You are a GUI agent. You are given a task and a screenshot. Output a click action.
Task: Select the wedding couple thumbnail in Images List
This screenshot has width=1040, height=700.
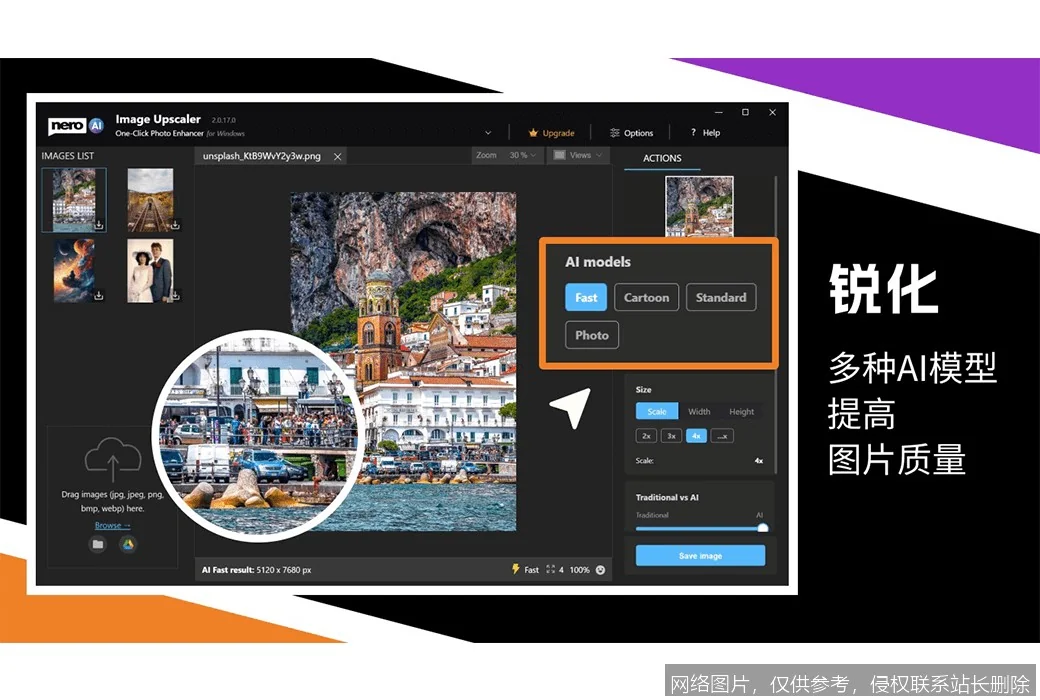[x=150, y=270]
